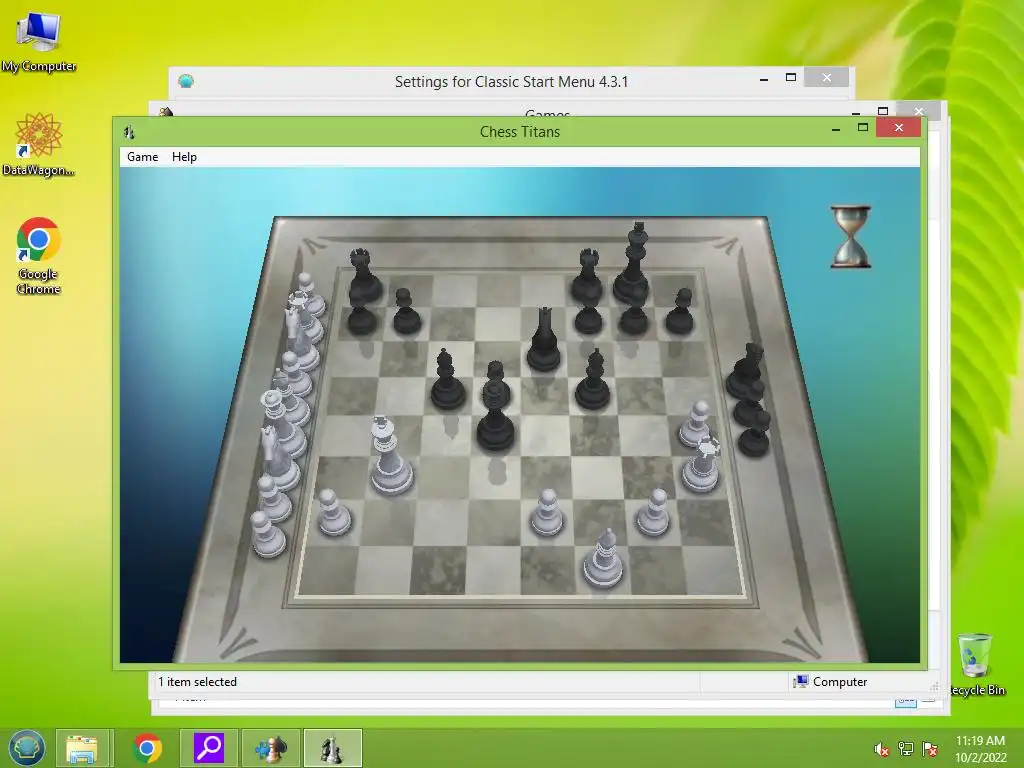Select the black queen ahead of the pawn row
The image size is (1024, 768).
pos(543,340)
